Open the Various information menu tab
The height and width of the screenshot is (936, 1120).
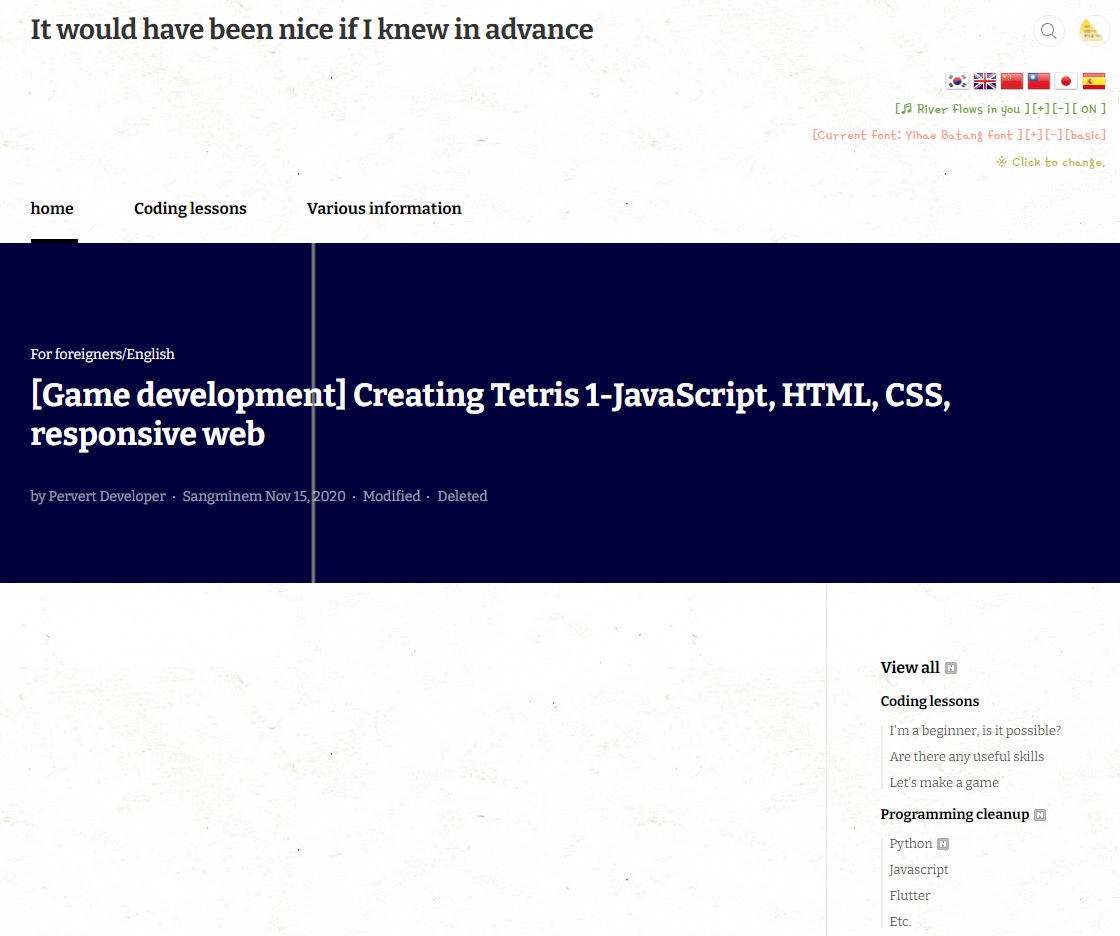(x=384, y=208)
